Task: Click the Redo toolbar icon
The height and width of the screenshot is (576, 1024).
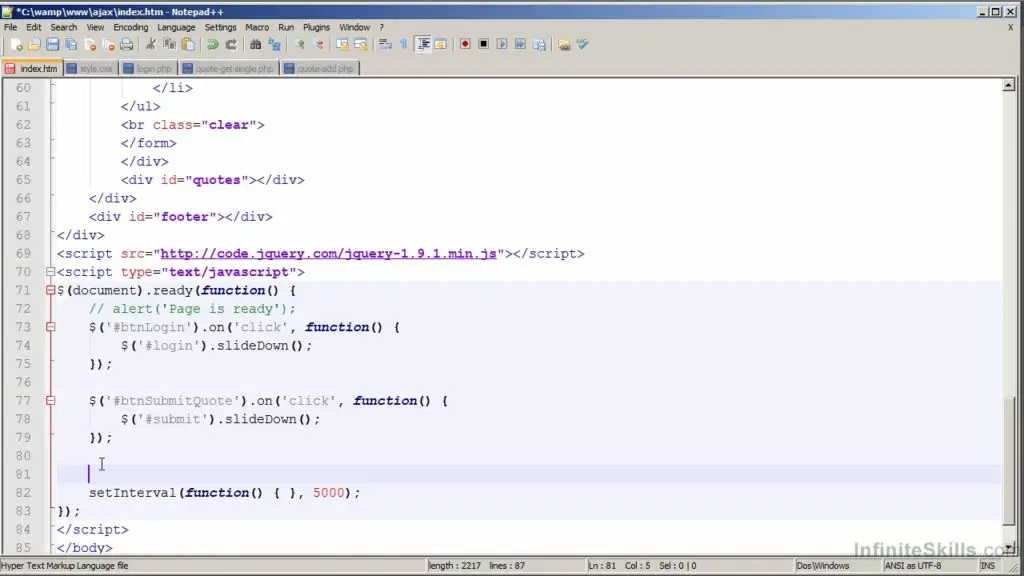Action: tap(231, 44)
